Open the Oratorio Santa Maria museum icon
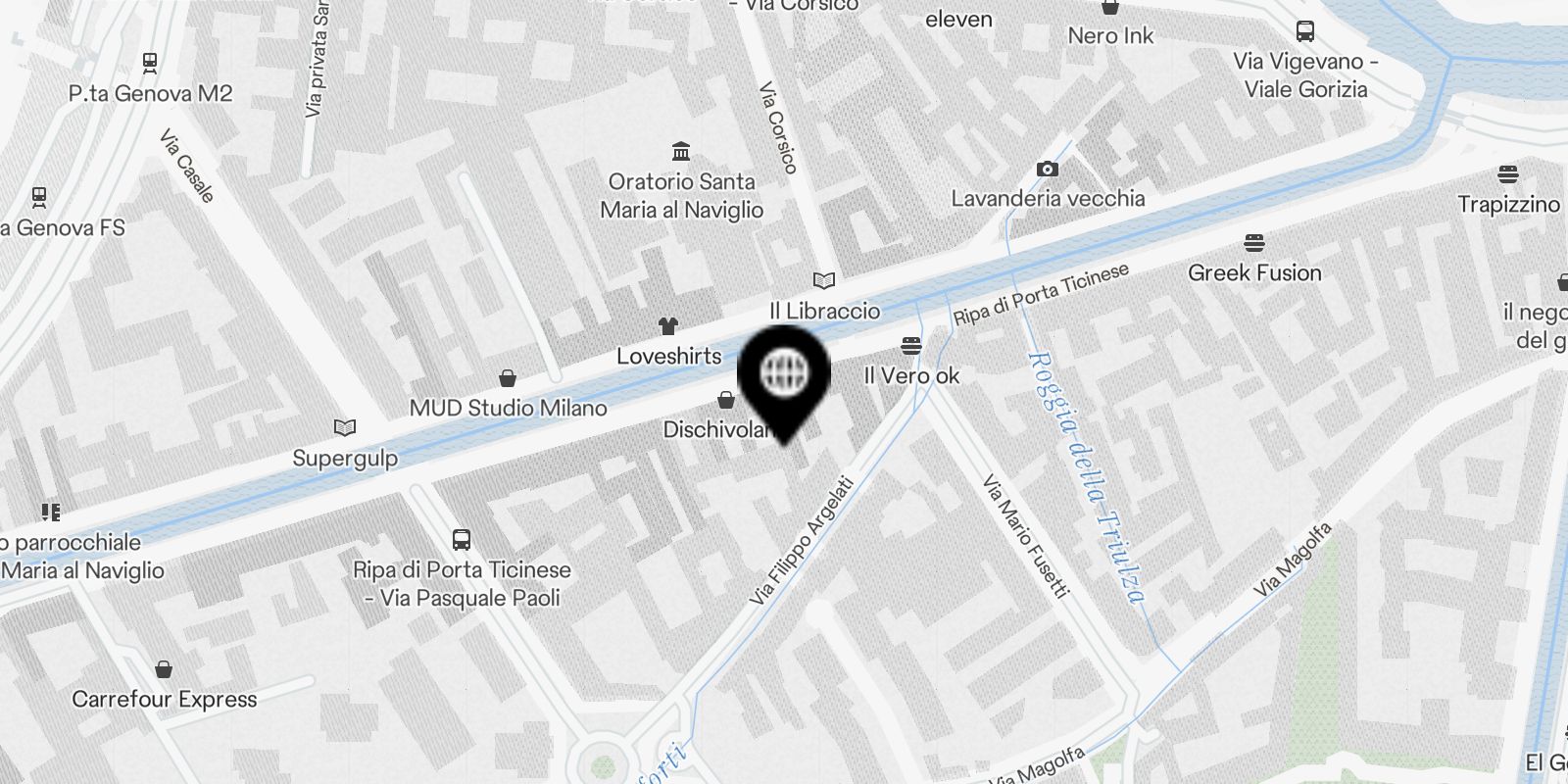Viewport: 1568px width, 784px height. [x=681, y=151]
